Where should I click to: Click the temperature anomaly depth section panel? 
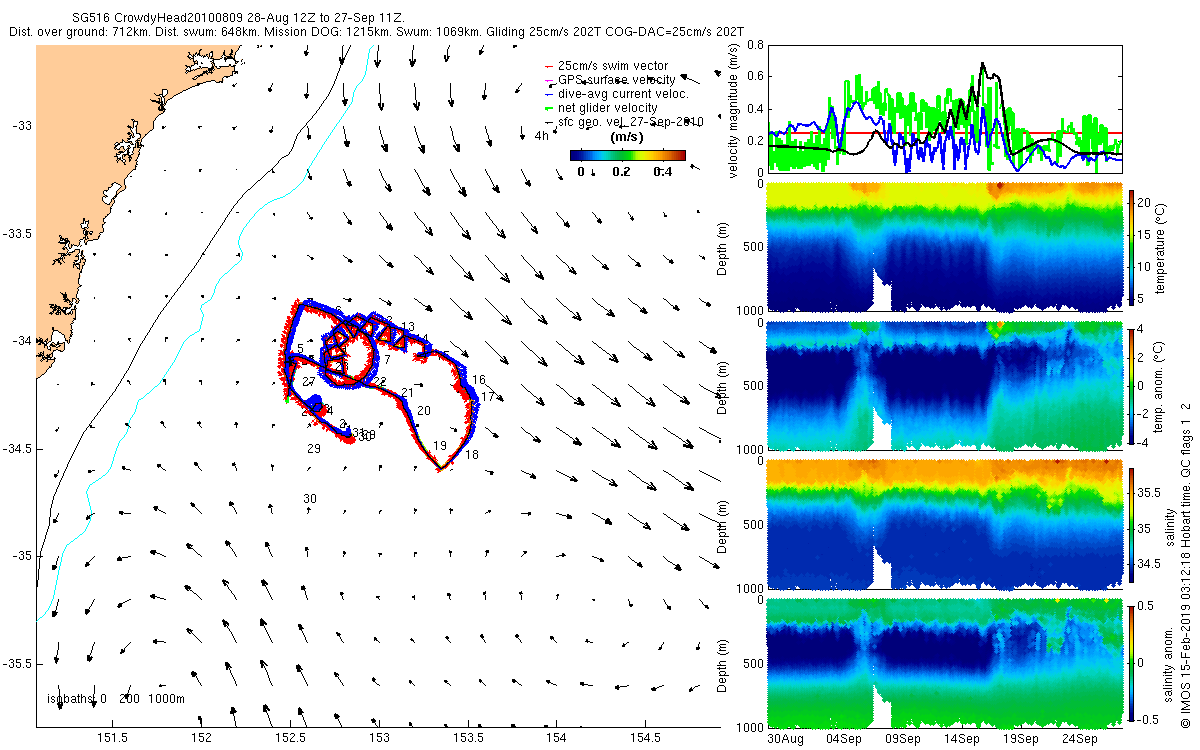944,385
